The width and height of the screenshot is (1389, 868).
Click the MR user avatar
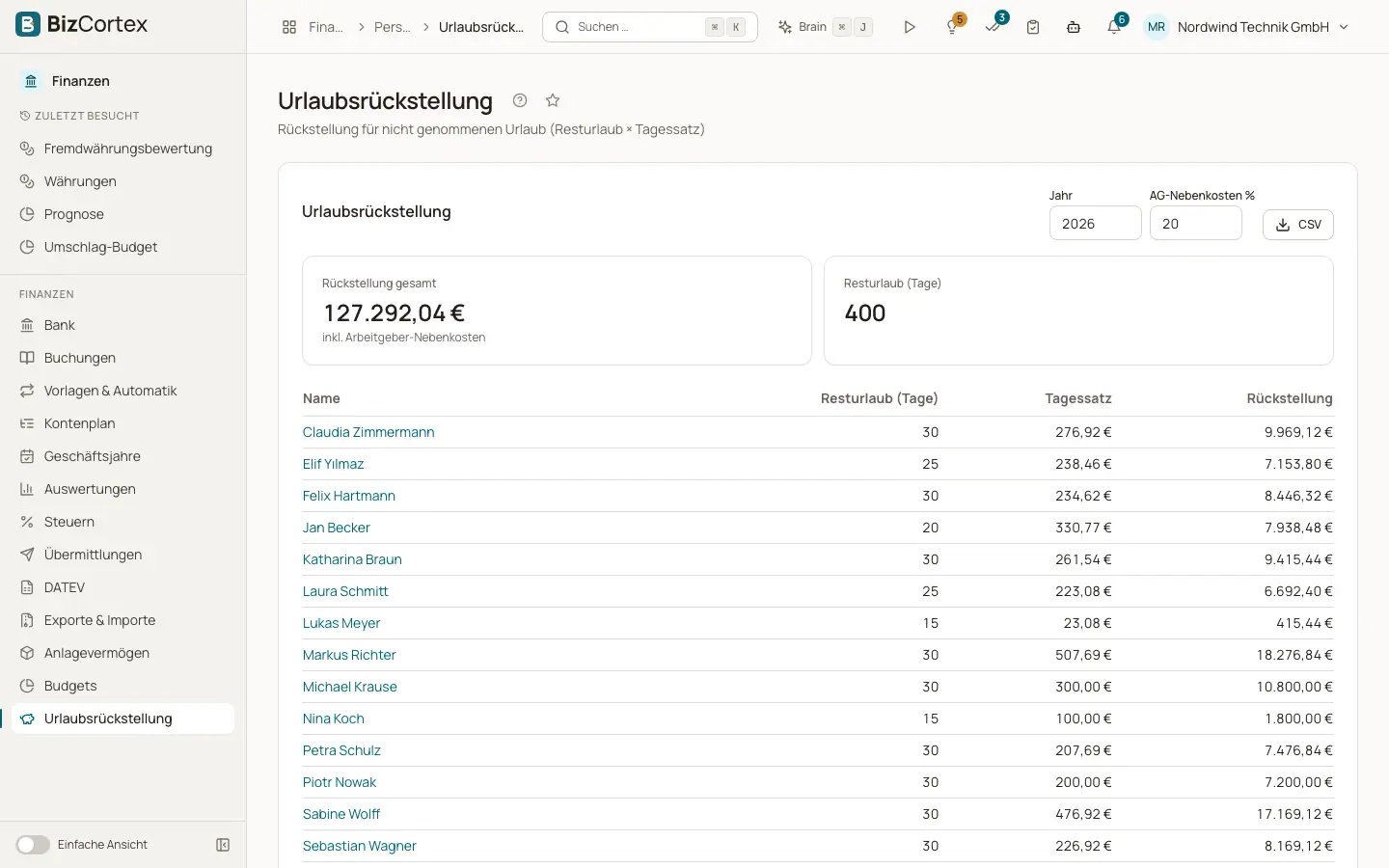tap(1157, 27)
